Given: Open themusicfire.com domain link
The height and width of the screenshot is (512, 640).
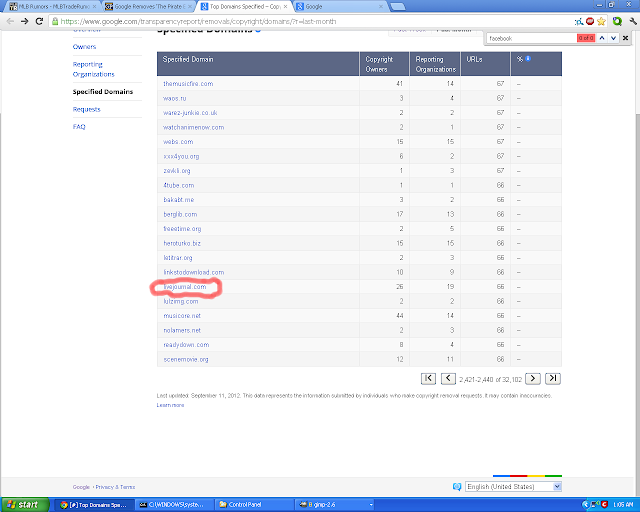Looking at the screenshot, I should point(188,84).
